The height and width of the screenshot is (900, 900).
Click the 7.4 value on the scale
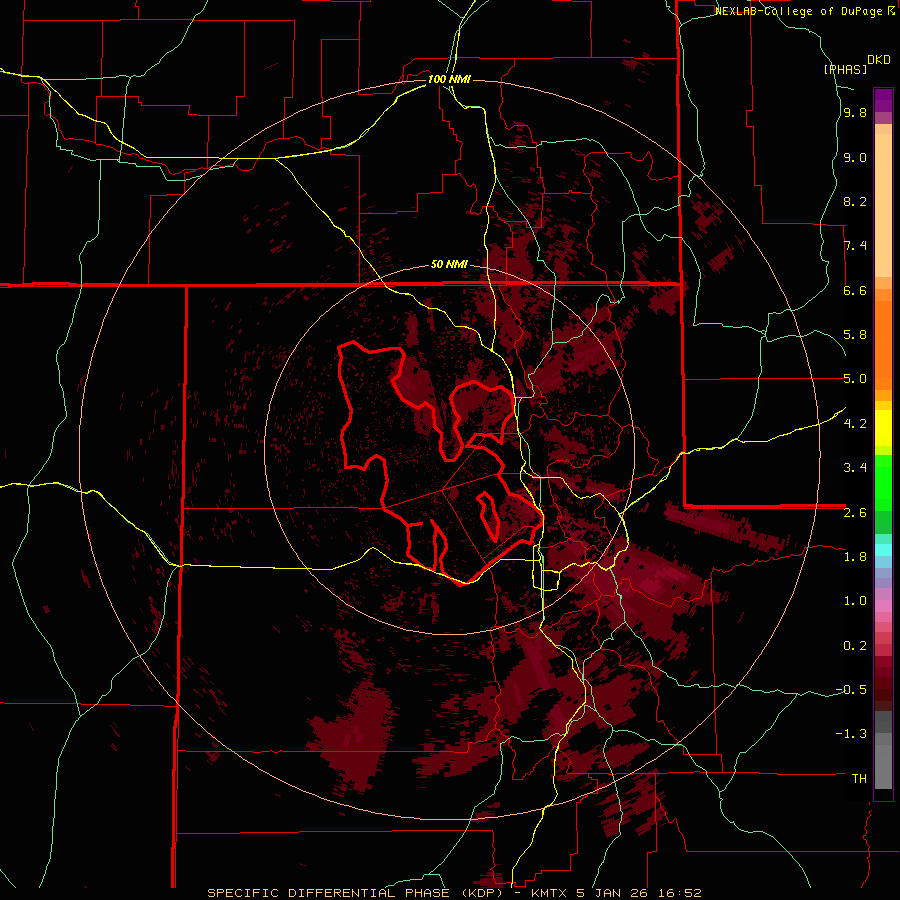tap(855, 246)
